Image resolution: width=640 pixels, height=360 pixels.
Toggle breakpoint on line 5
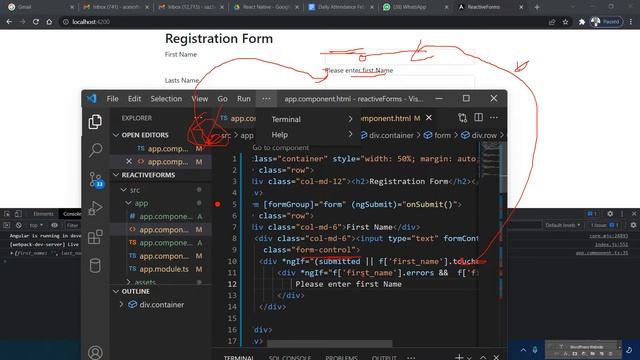[x=218, y=204]
